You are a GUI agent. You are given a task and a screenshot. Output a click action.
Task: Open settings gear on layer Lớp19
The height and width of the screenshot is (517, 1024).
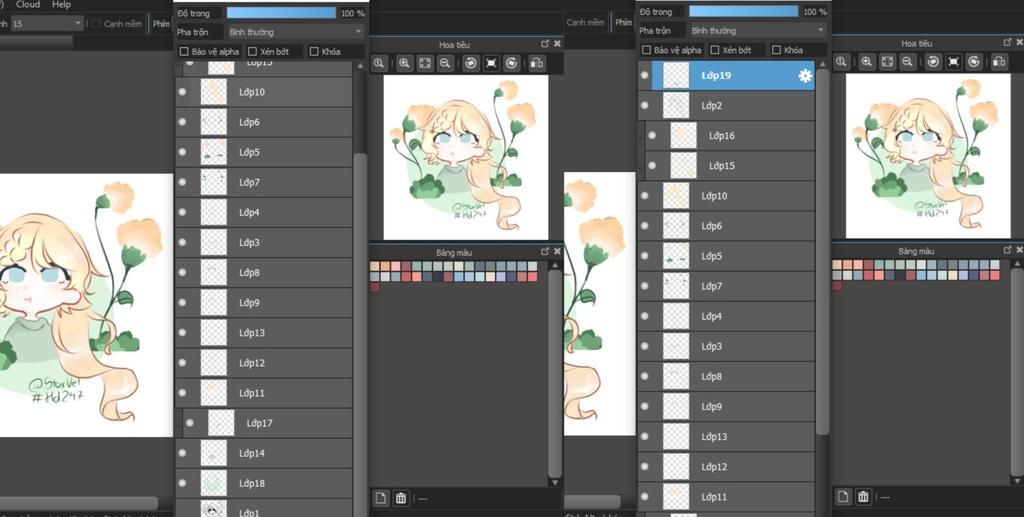[805, 76]
